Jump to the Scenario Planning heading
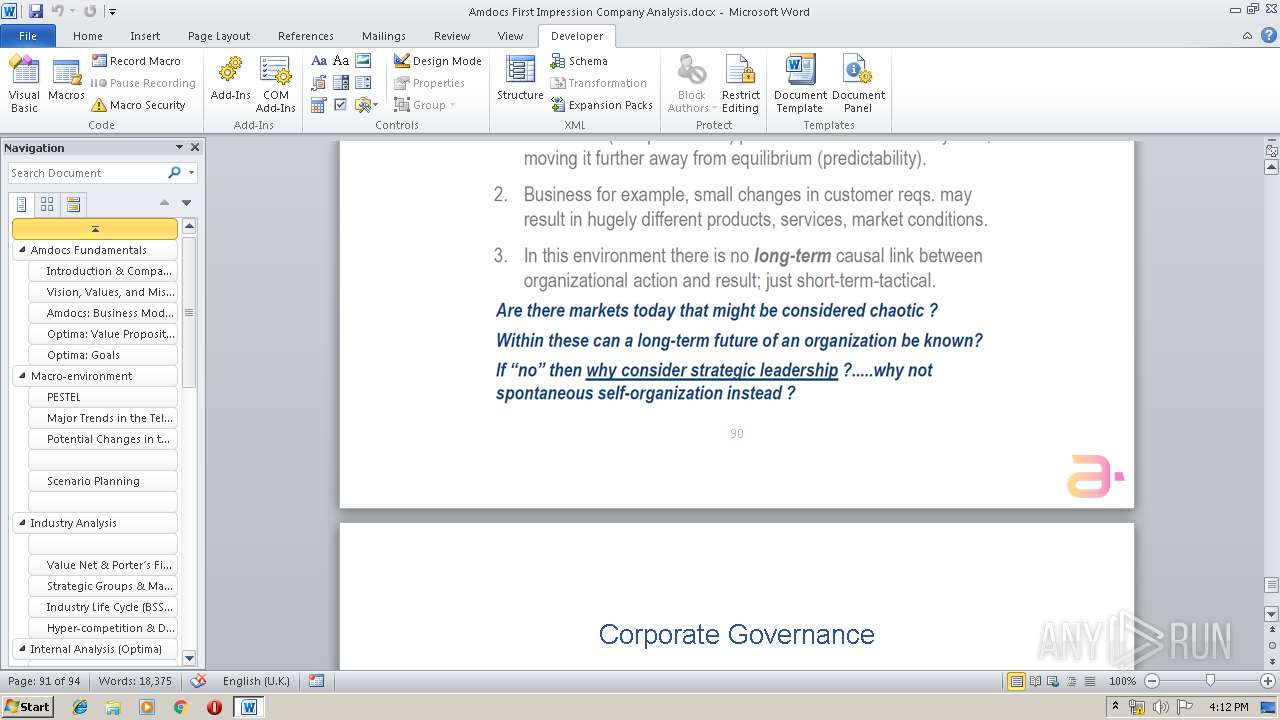 click(x=103, y=481)
